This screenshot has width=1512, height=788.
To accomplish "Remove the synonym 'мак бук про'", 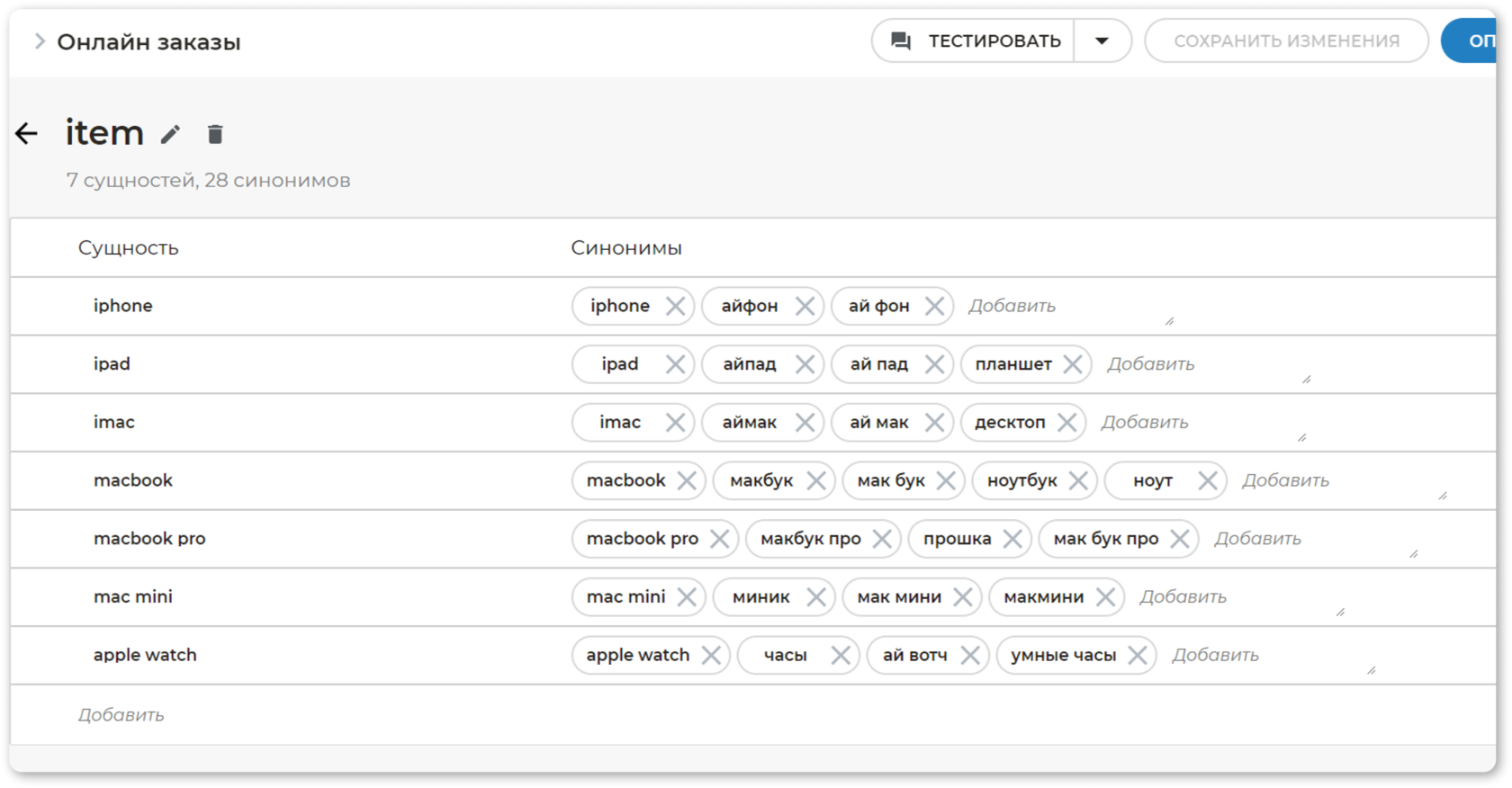I will tap(1180, 539).
